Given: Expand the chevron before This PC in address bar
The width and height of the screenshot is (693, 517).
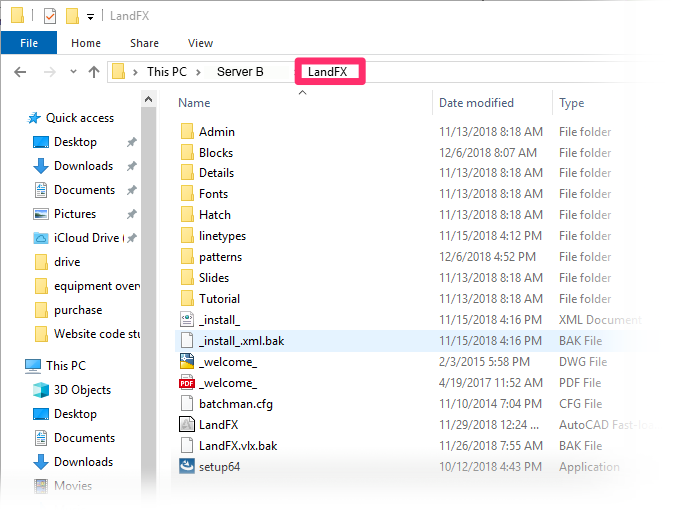Looking at the screenshot, I should 136,72.
